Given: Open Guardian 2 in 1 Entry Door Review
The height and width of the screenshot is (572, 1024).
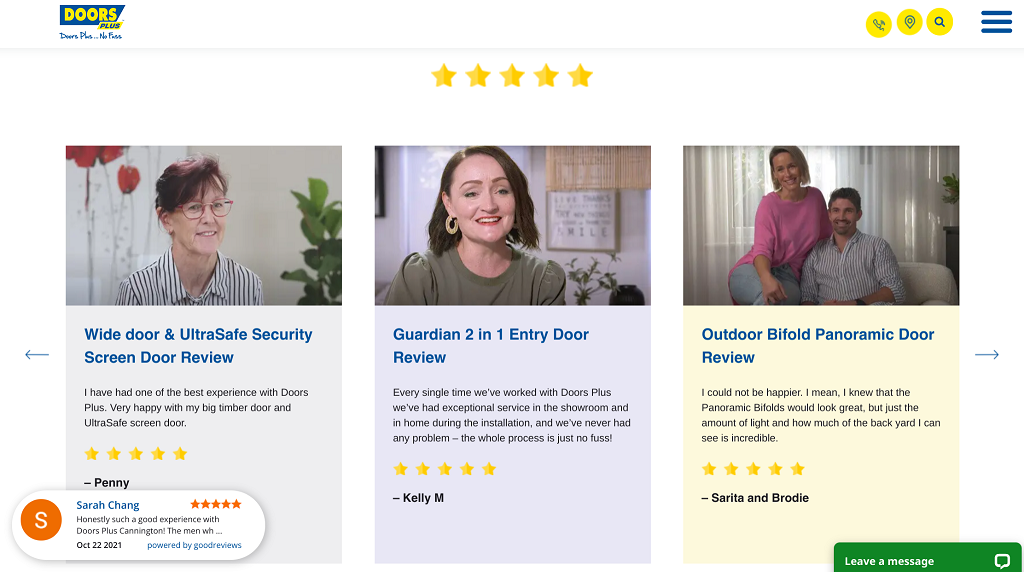Looking at the screenshot, I should point(490,345).
